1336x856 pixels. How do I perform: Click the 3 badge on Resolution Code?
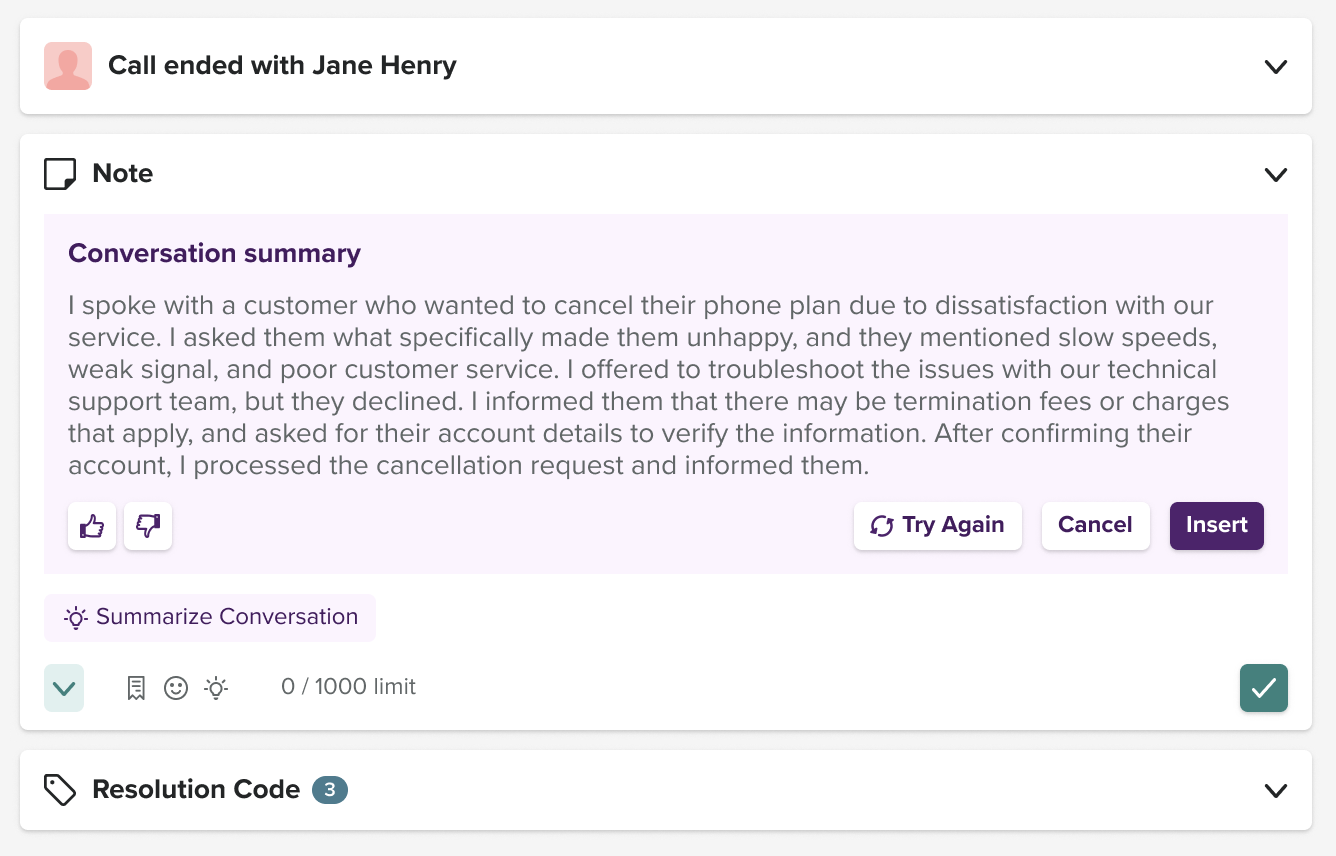point(329,789)
